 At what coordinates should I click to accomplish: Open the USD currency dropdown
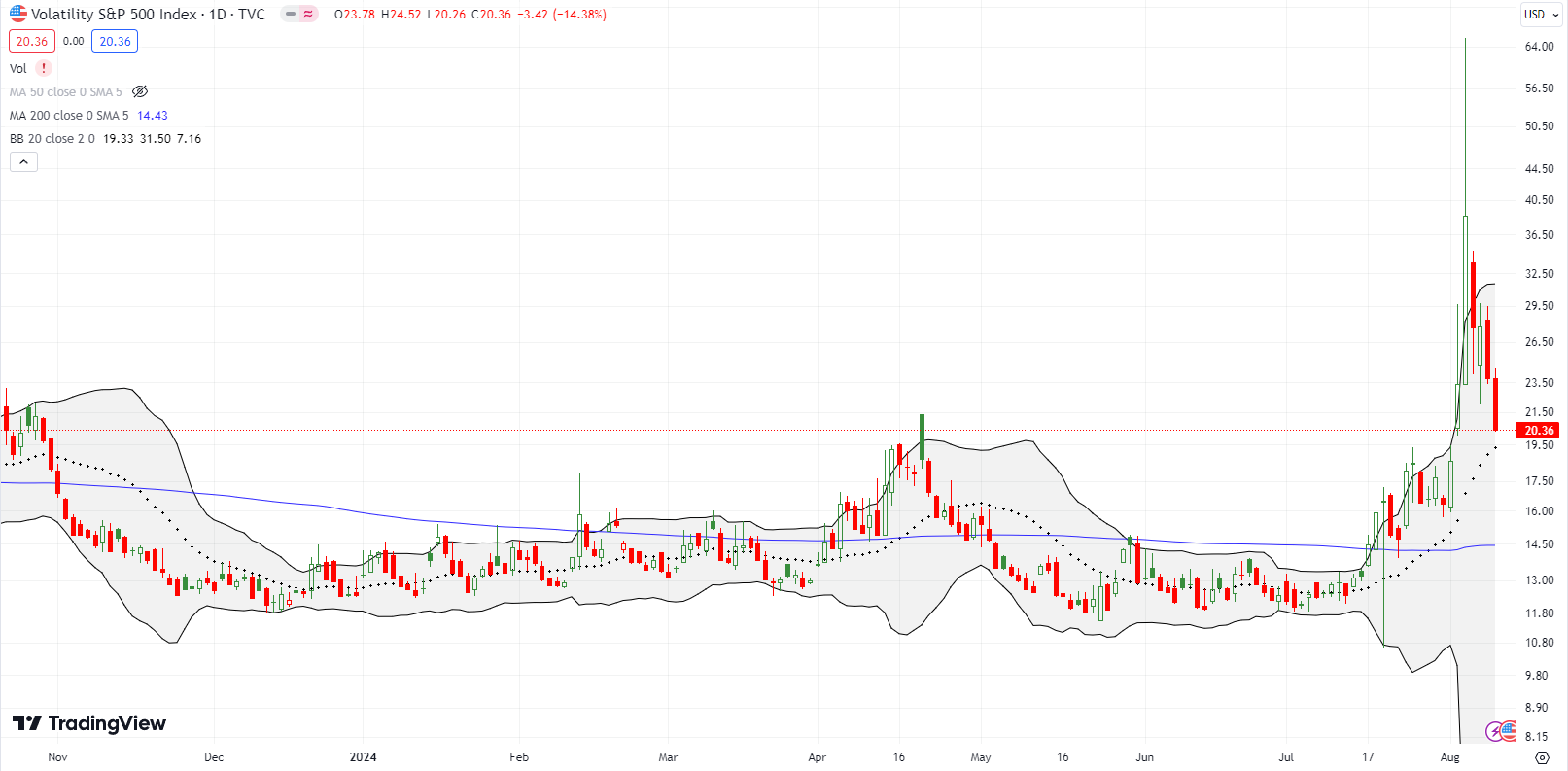point(1541,14)
